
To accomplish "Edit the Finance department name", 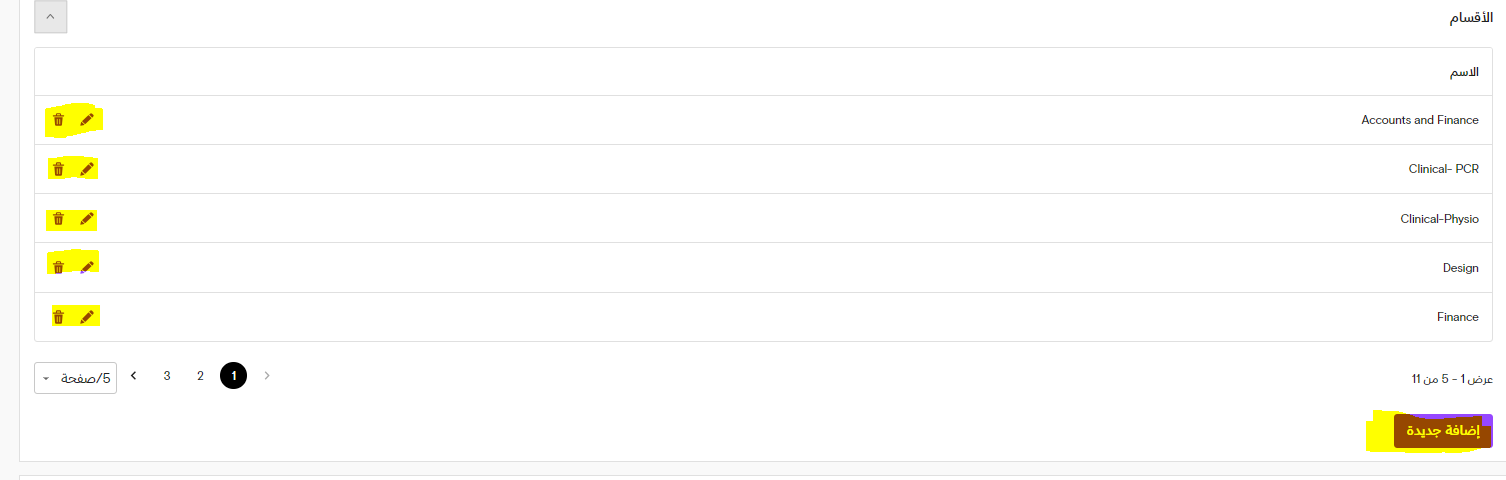I will 87,317.
